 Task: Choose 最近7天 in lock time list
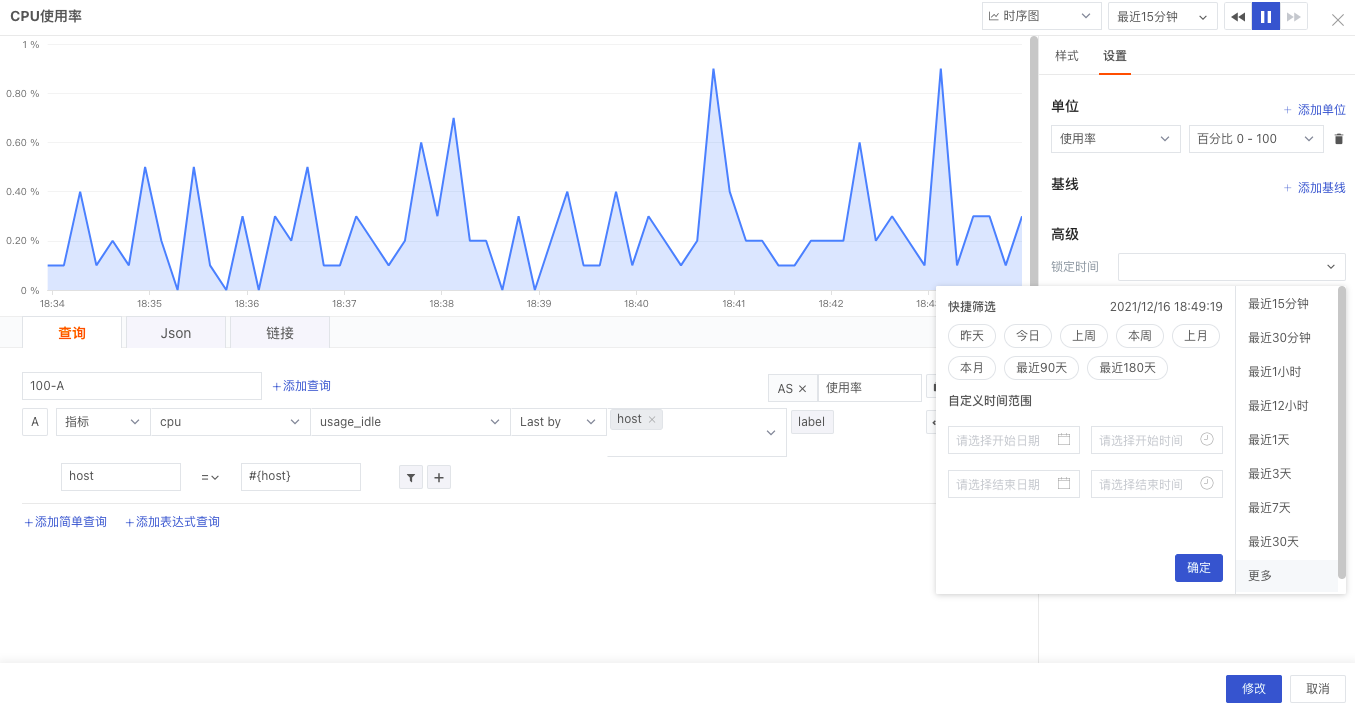click(x=1286, y=508)
